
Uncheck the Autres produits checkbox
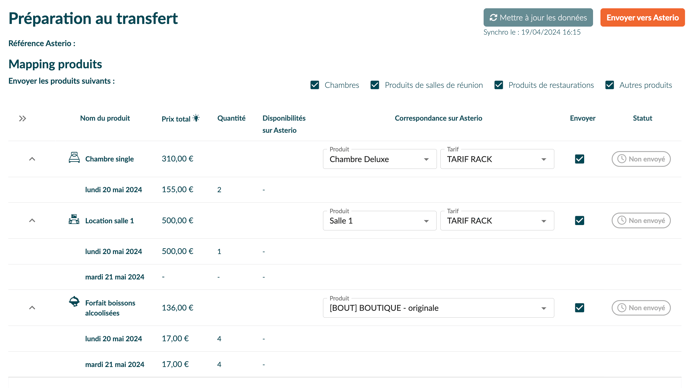[x=609, y=85]
